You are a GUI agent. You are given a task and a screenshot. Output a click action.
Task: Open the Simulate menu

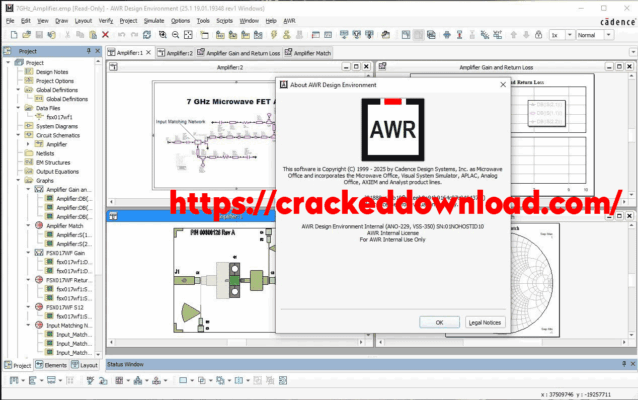[x=152, y=20]
